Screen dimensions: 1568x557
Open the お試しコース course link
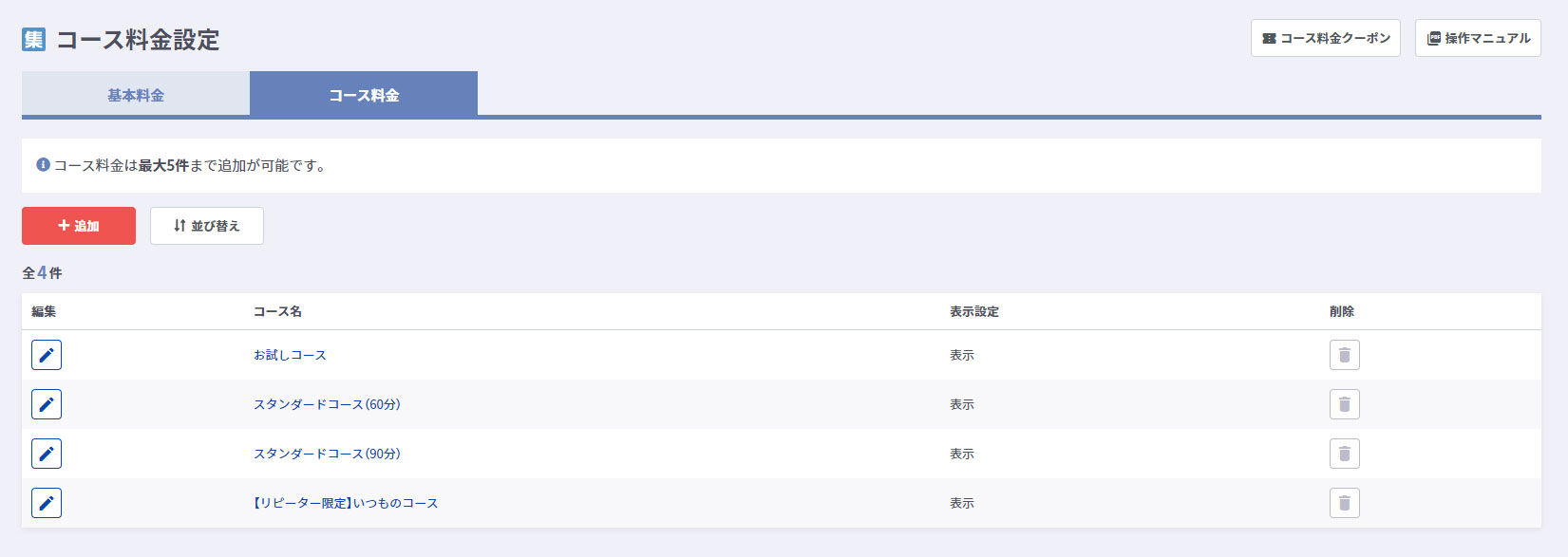290,355
